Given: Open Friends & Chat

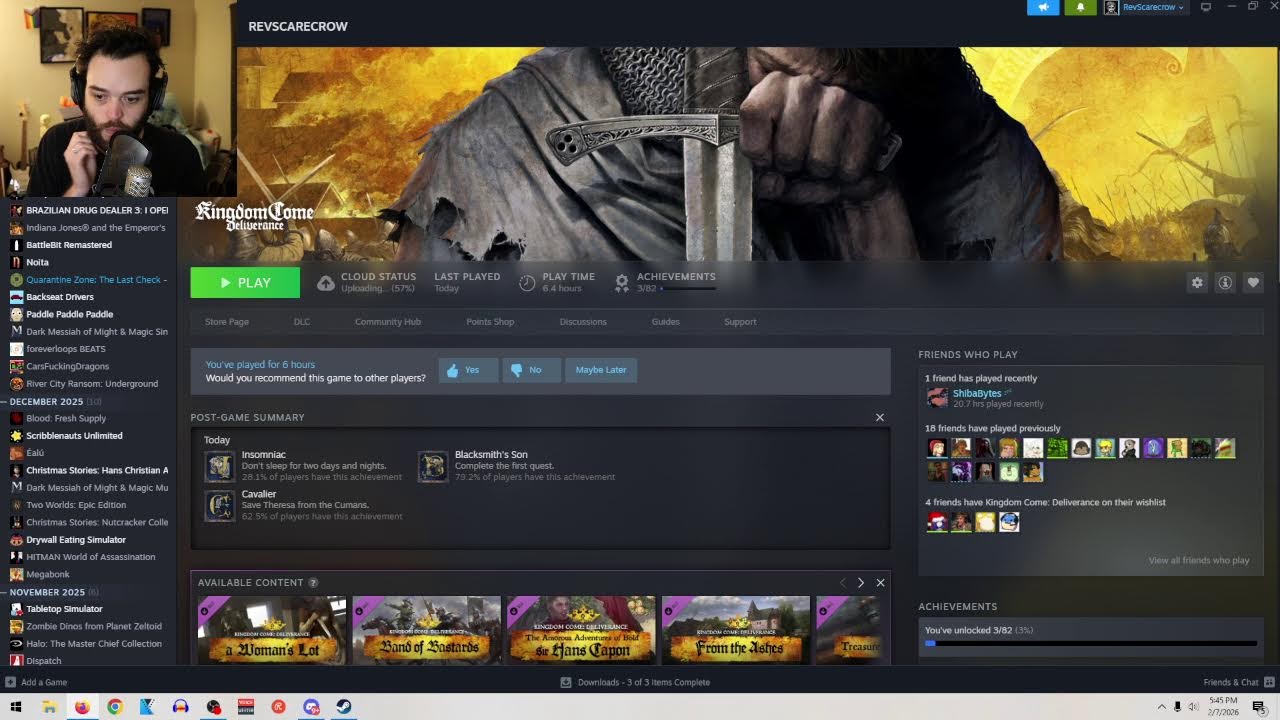Looking at the screenshot, I should (x=1237, y=683).
